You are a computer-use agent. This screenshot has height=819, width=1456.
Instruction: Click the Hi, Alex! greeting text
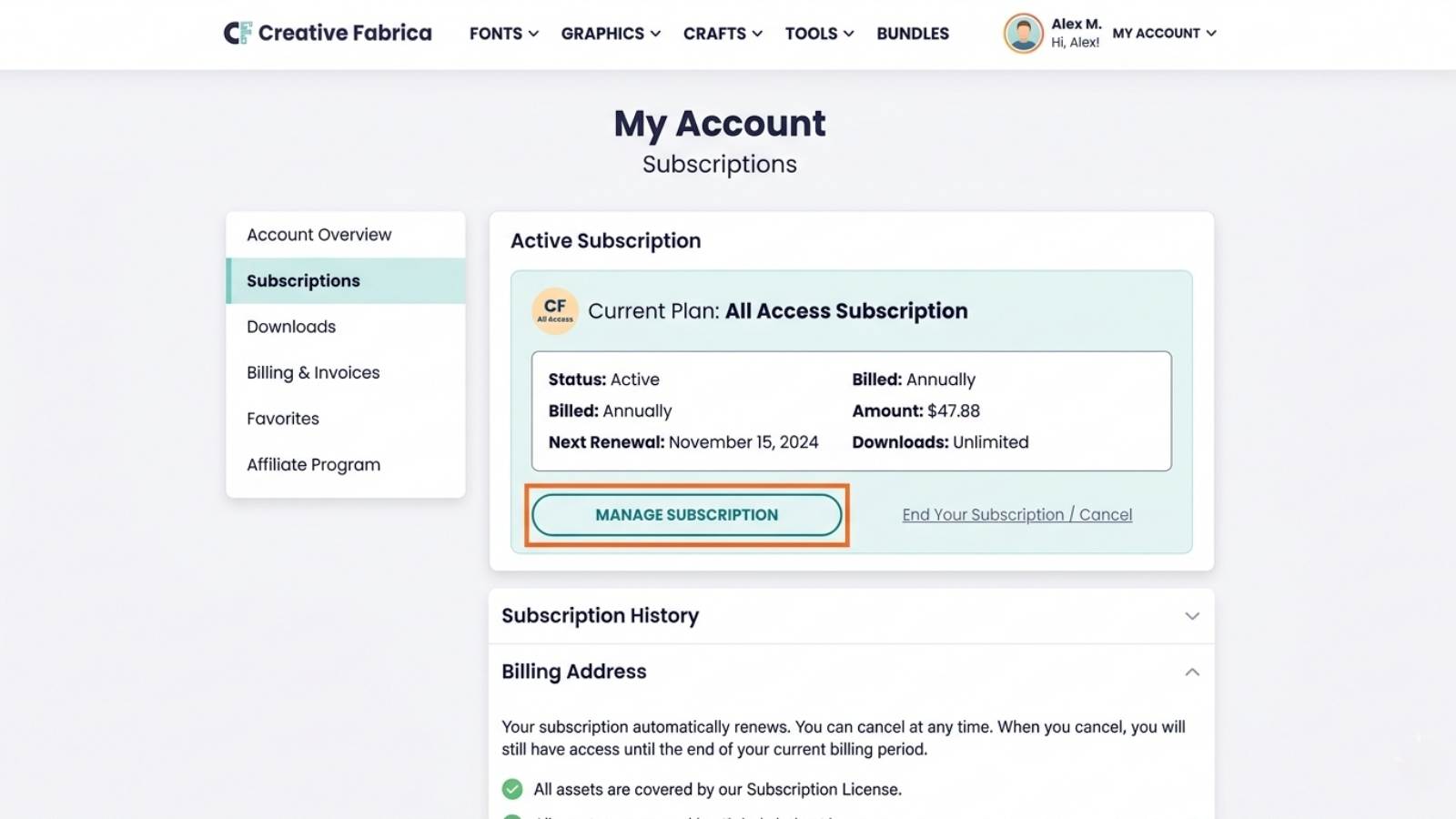coord(1075,43)
